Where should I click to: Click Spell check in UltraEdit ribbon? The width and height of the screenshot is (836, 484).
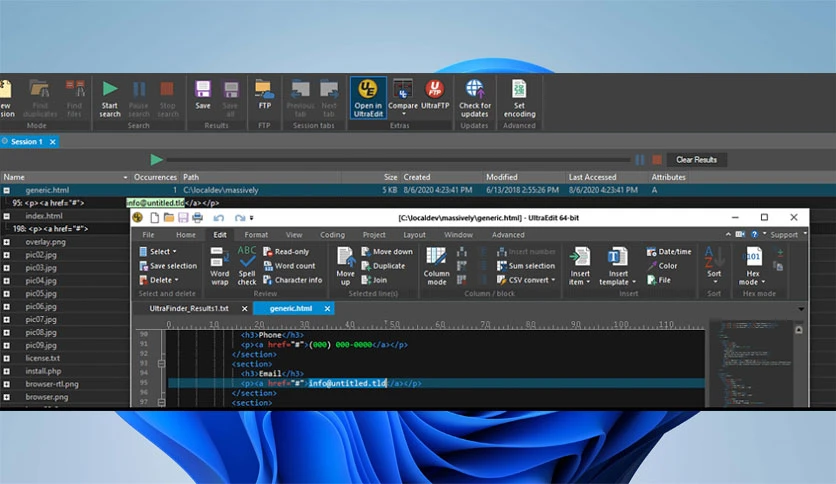(x=246, y=266)
